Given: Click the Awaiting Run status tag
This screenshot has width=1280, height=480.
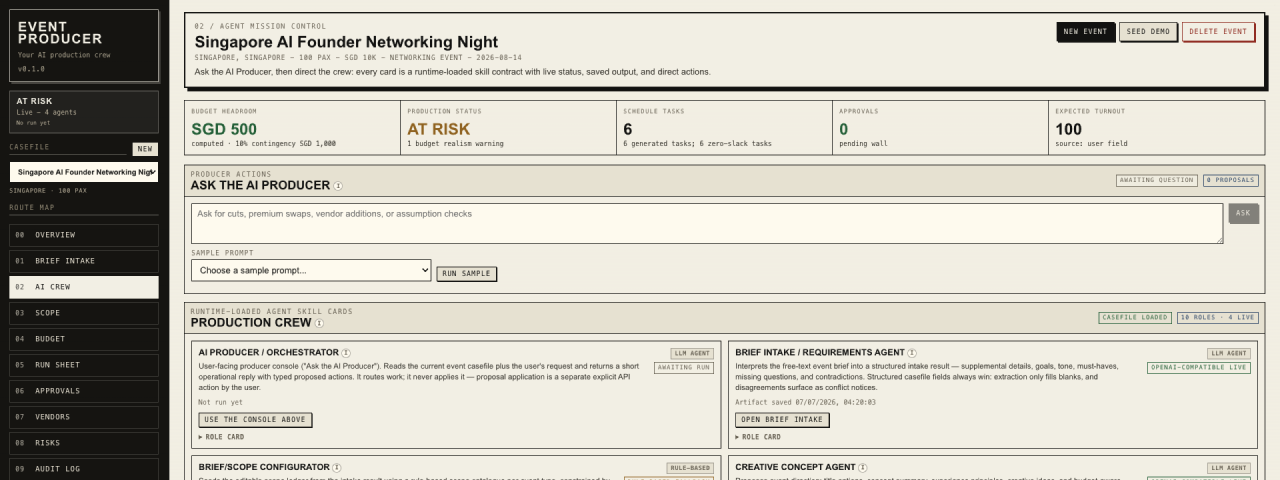Looking at the screenshot, I should coord(684,368).
